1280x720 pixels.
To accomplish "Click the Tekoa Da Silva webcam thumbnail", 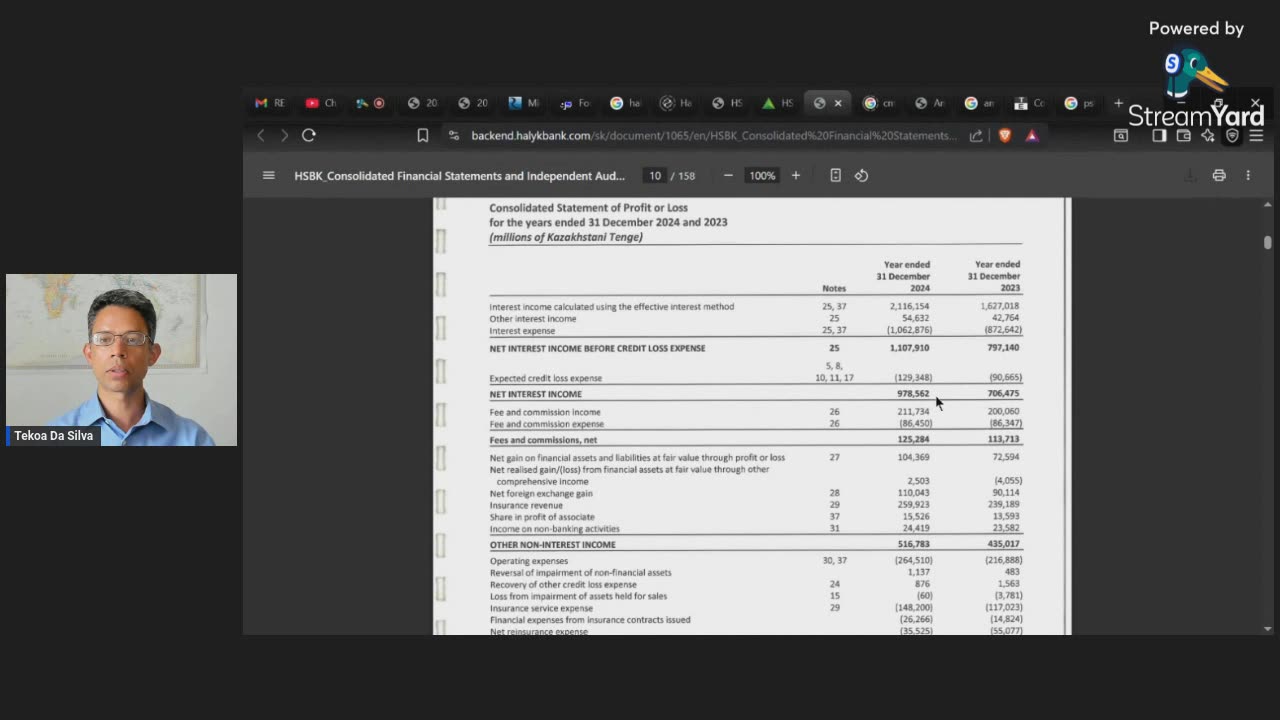I will coord(121,360).
